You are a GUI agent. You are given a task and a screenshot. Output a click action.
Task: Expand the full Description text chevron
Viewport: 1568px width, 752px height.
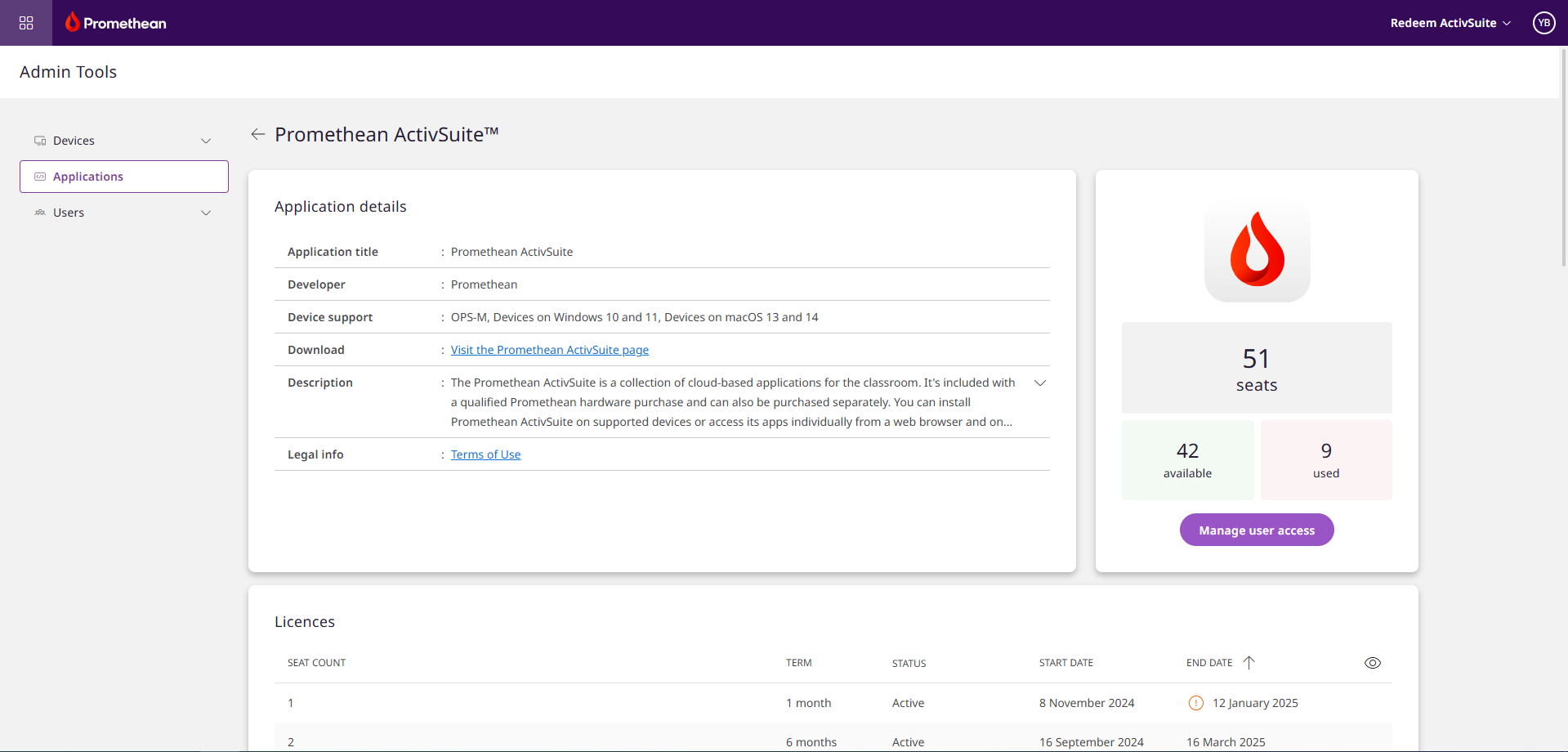point(1040,383)
